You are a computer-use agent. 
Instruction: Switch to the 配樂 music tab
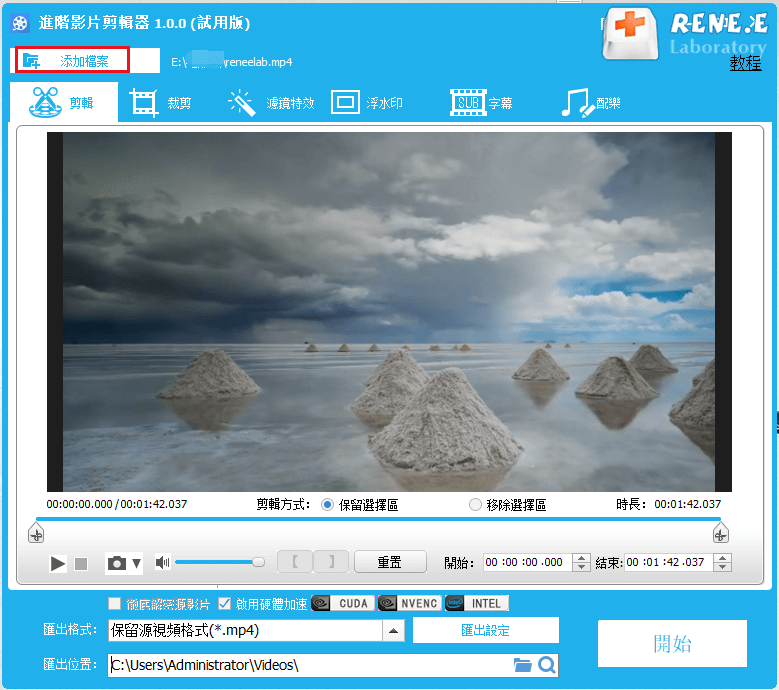tap(591, 103)
